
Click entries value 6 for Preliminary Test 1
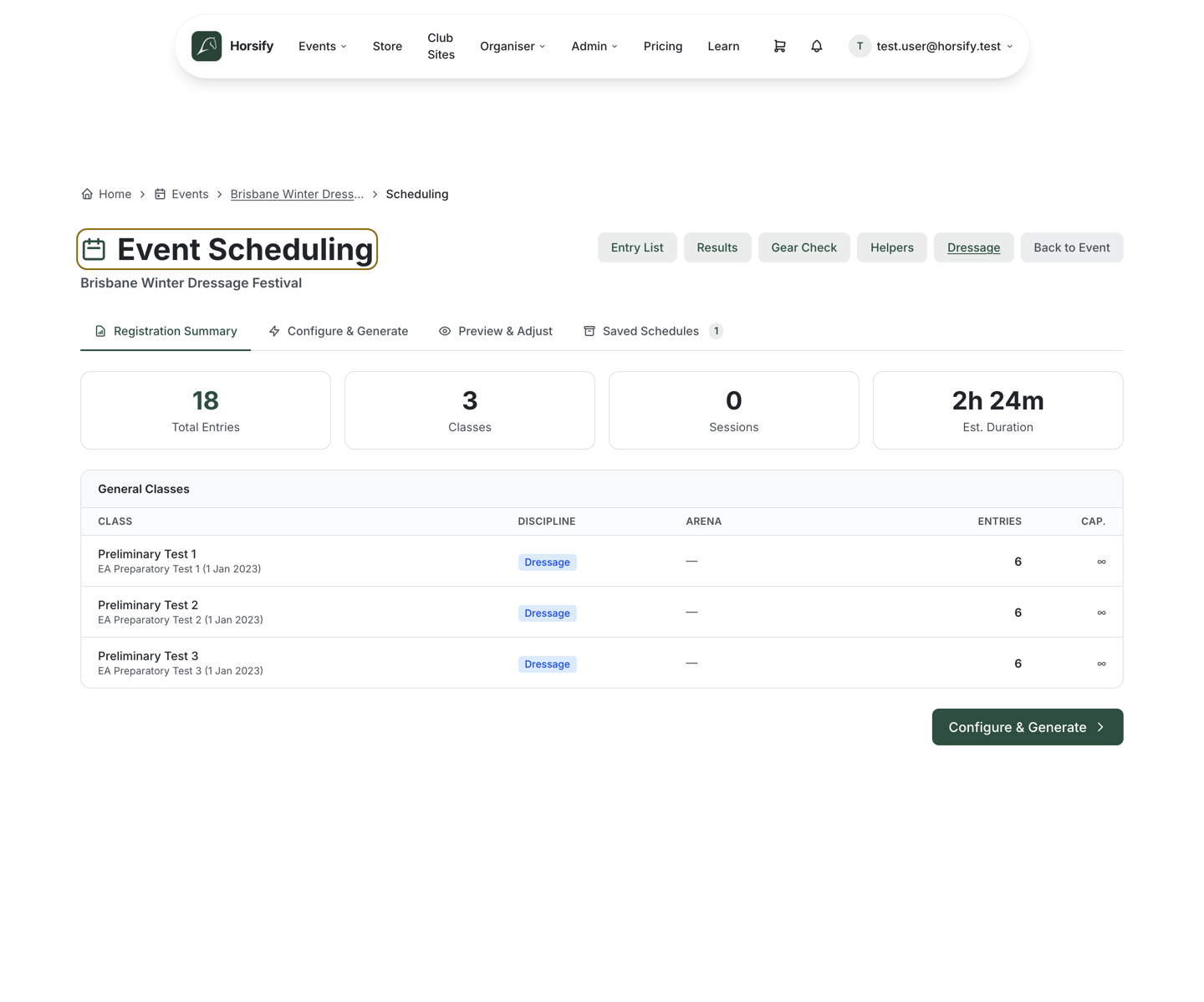(1018, 562)
